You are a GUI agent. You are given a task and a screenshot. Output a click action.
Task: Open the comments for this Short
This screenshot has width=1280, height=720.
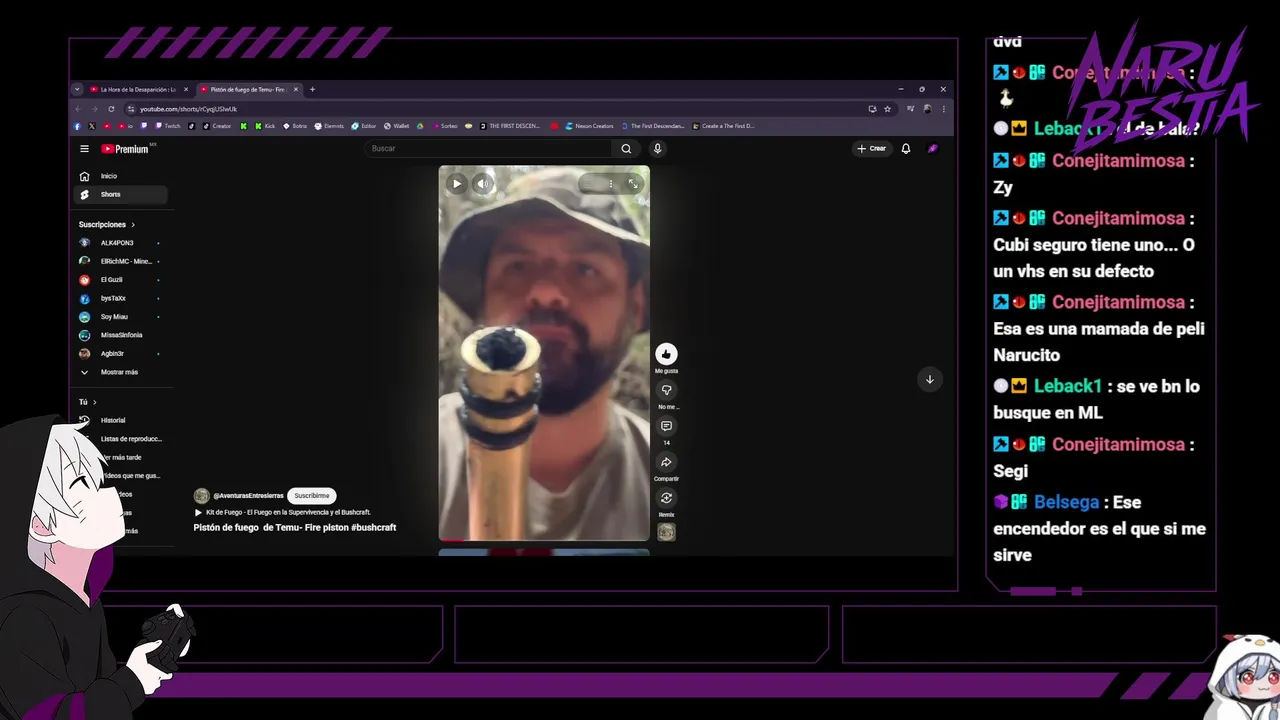666,426
